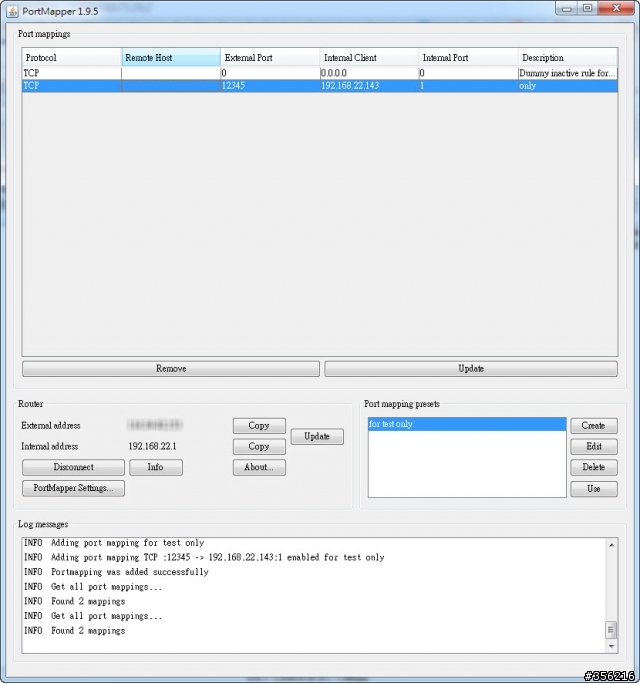Sort by Protocol column header
Image resolution: width=640 pixels, height=684 pixels.
(x=72, y=58)
